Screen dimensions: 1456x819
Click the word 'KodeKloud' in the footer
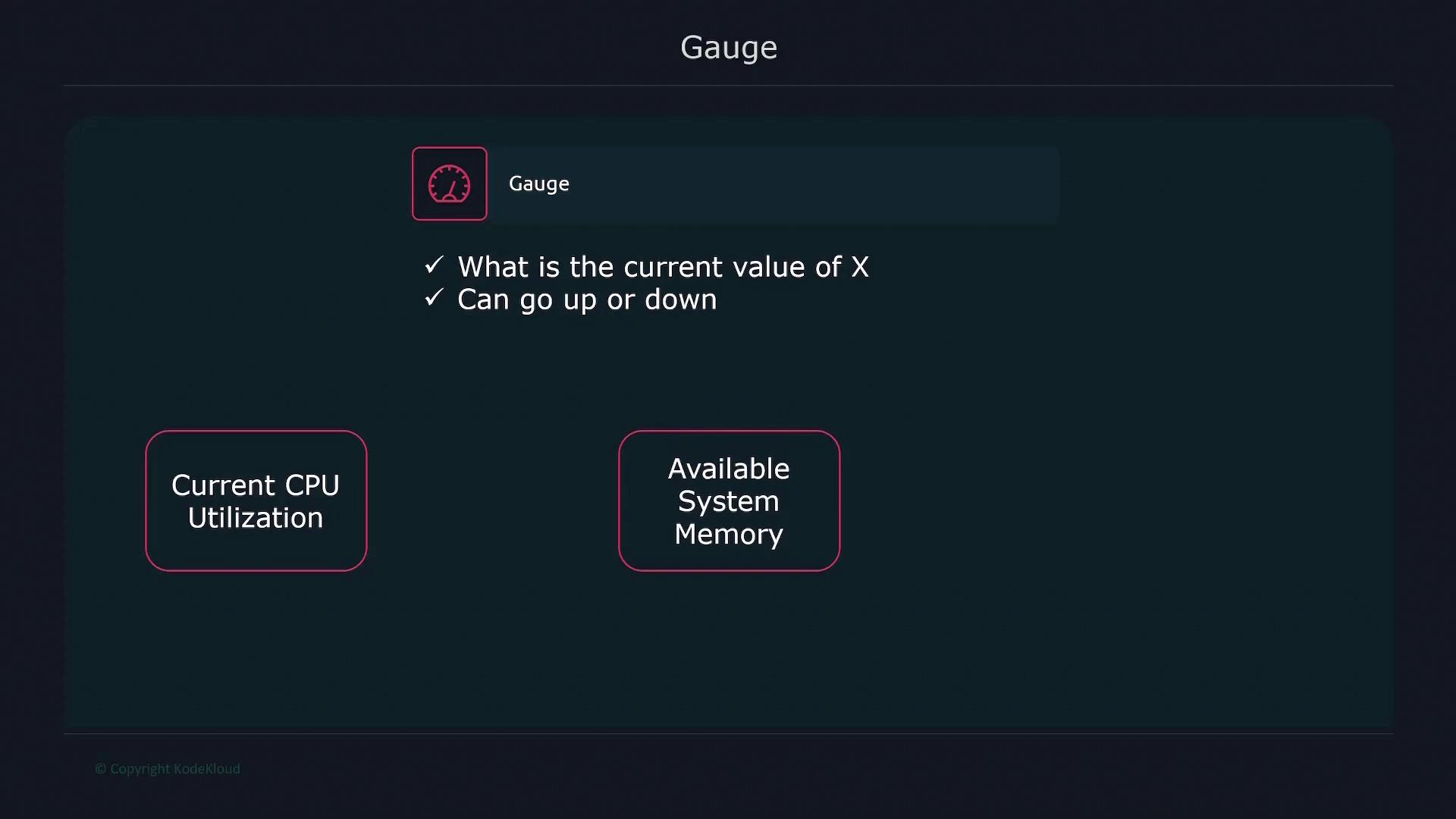tap(206, 769)
